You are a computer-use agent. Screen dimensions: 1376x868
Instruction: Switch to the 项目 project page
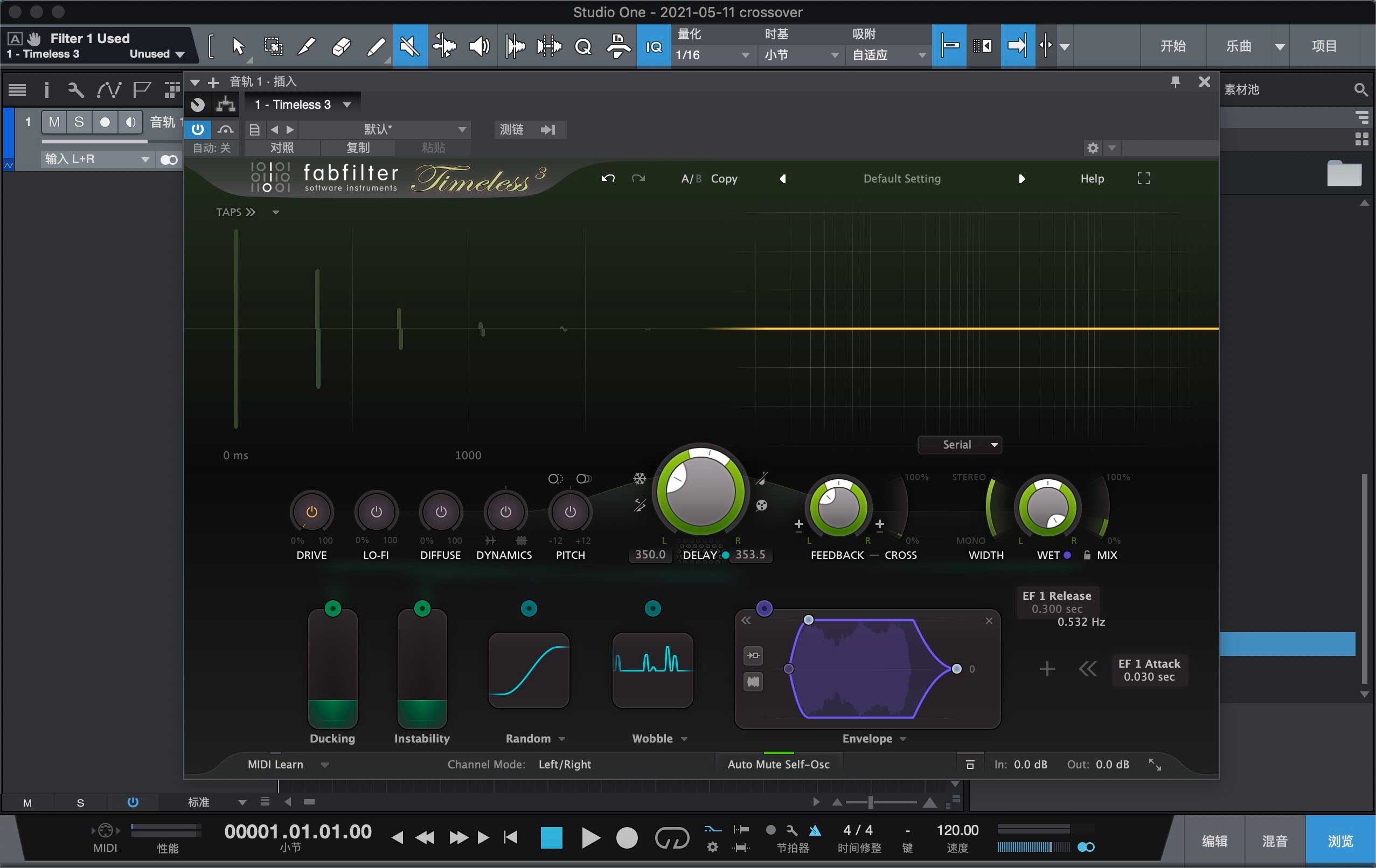click(1324, 46)
